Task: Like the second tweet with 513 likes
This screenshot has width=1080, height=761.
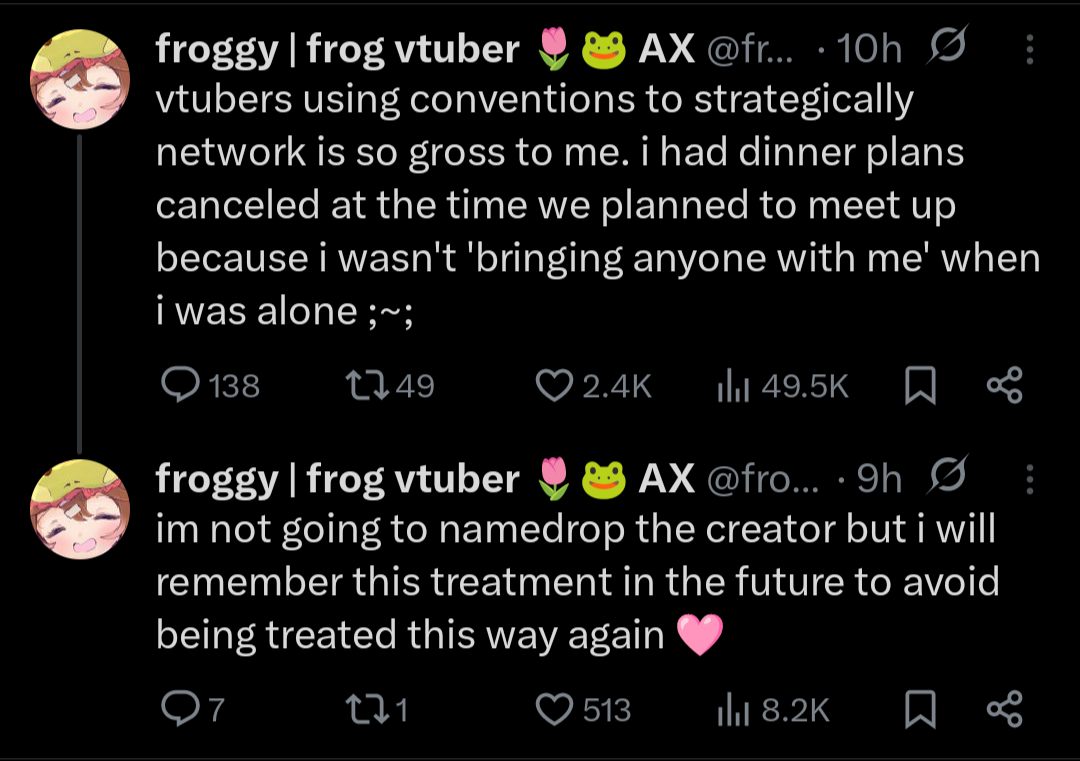Action: click(554, 710)
